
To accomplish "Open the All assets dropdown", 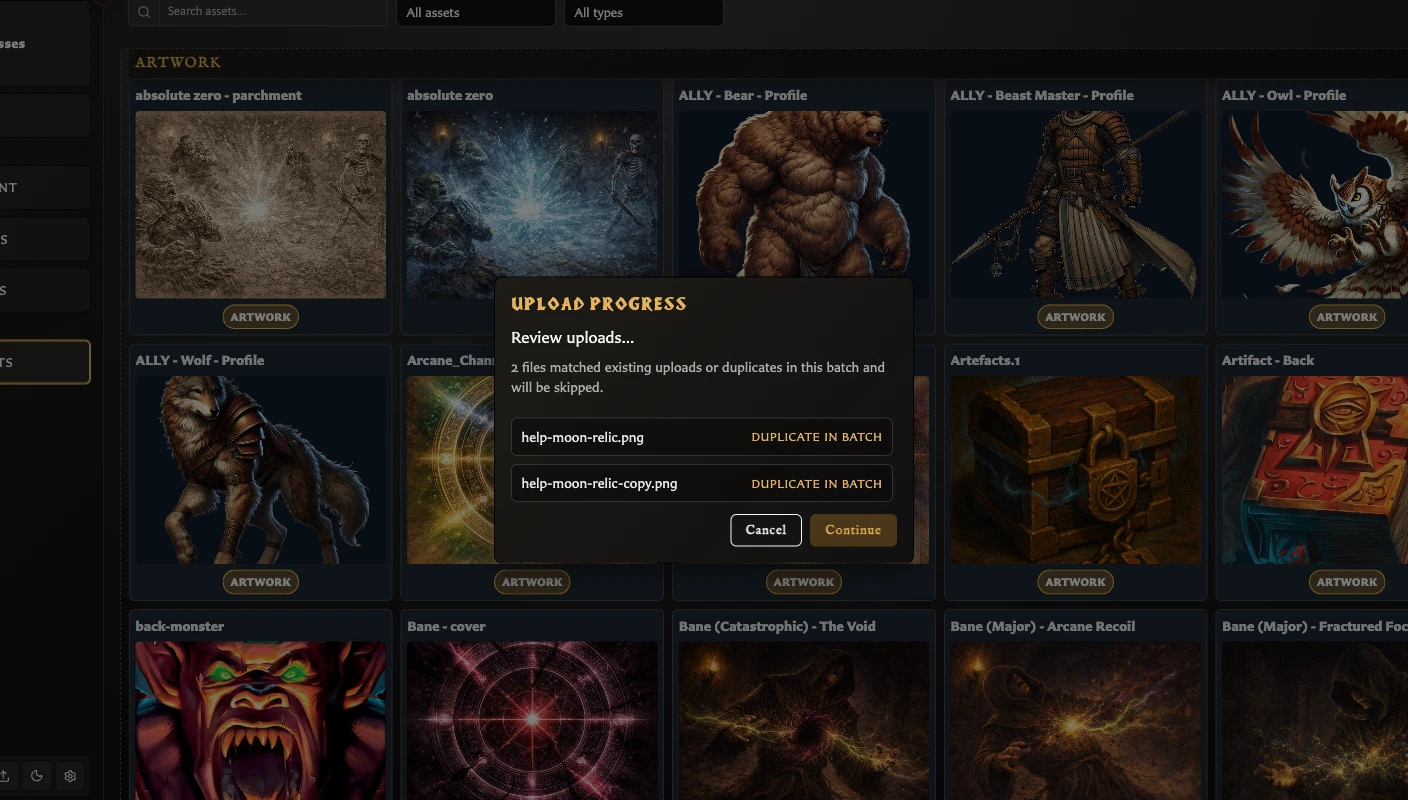I will point(475,13).
